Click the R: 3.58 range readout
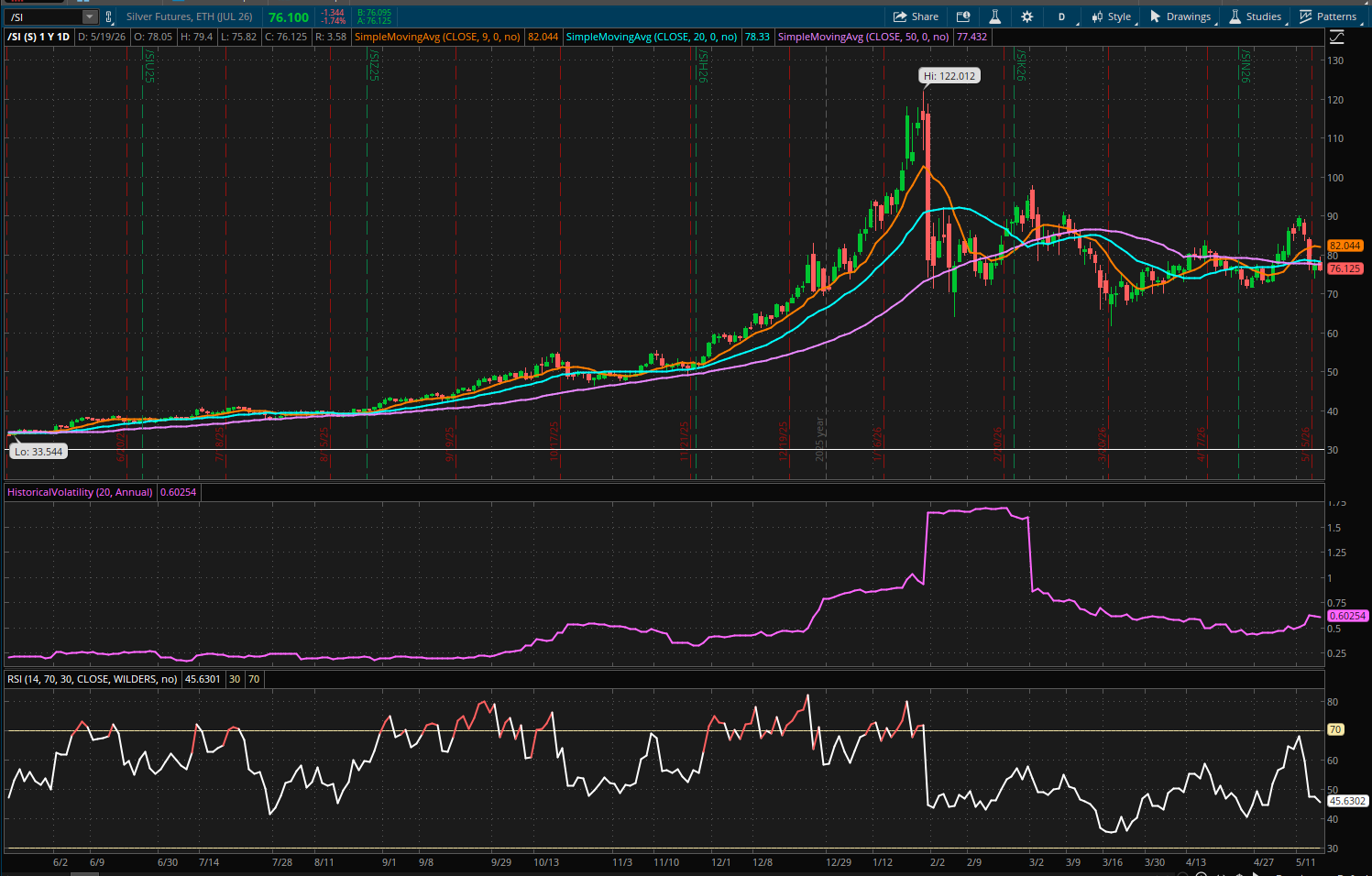Viewport: 1372px width, 876px height. pyautogui.click(x=331, y=37)
